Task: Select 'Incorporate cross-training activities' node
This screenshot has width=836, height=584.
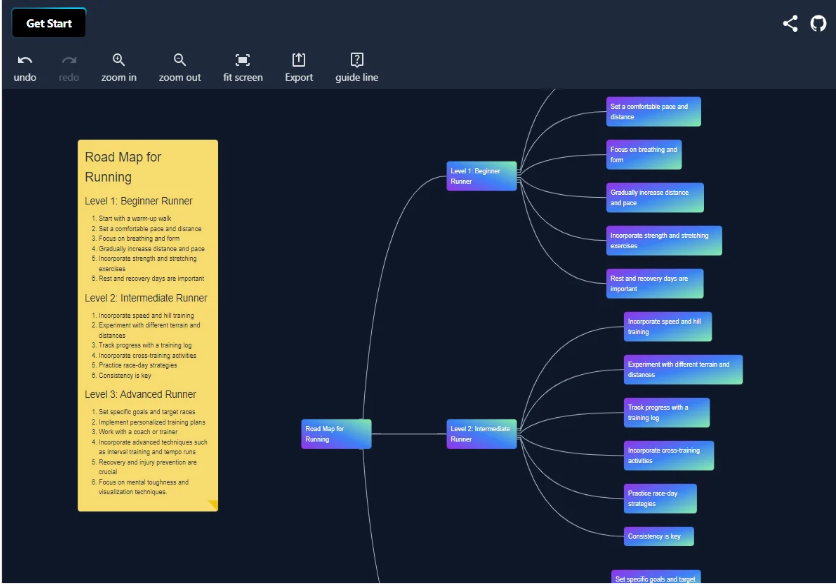Action: [669, 455]
